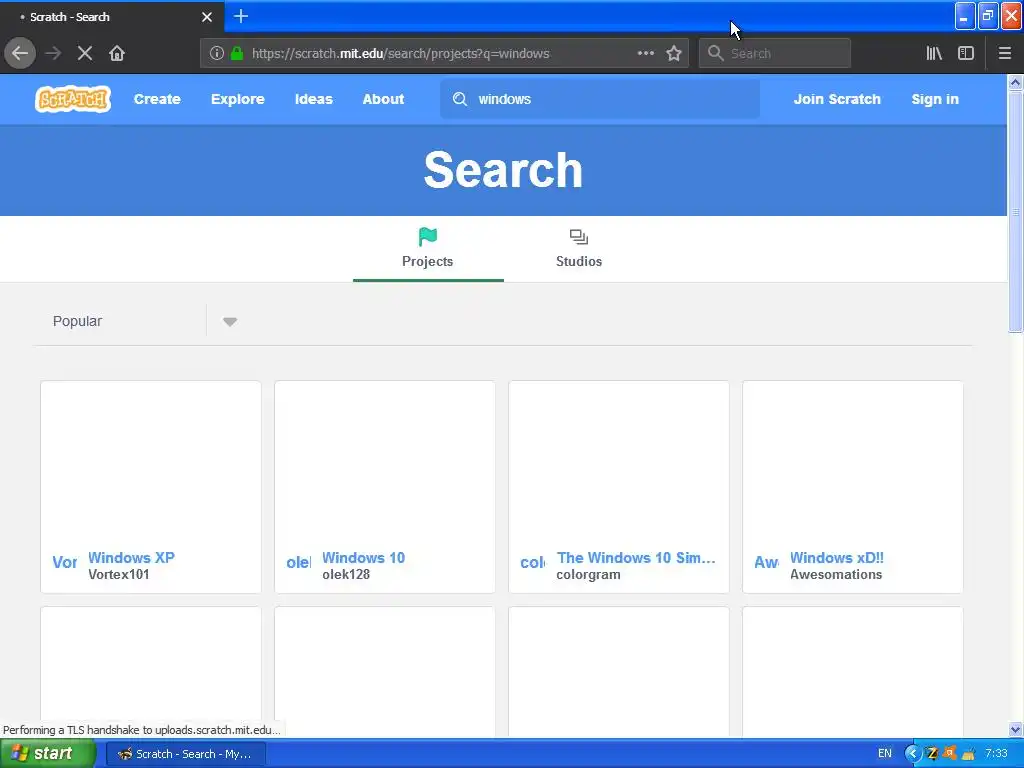Viewport: 1024px width, 768px height.
Task: Open the Create menu item
Action: tap(157, 99)
